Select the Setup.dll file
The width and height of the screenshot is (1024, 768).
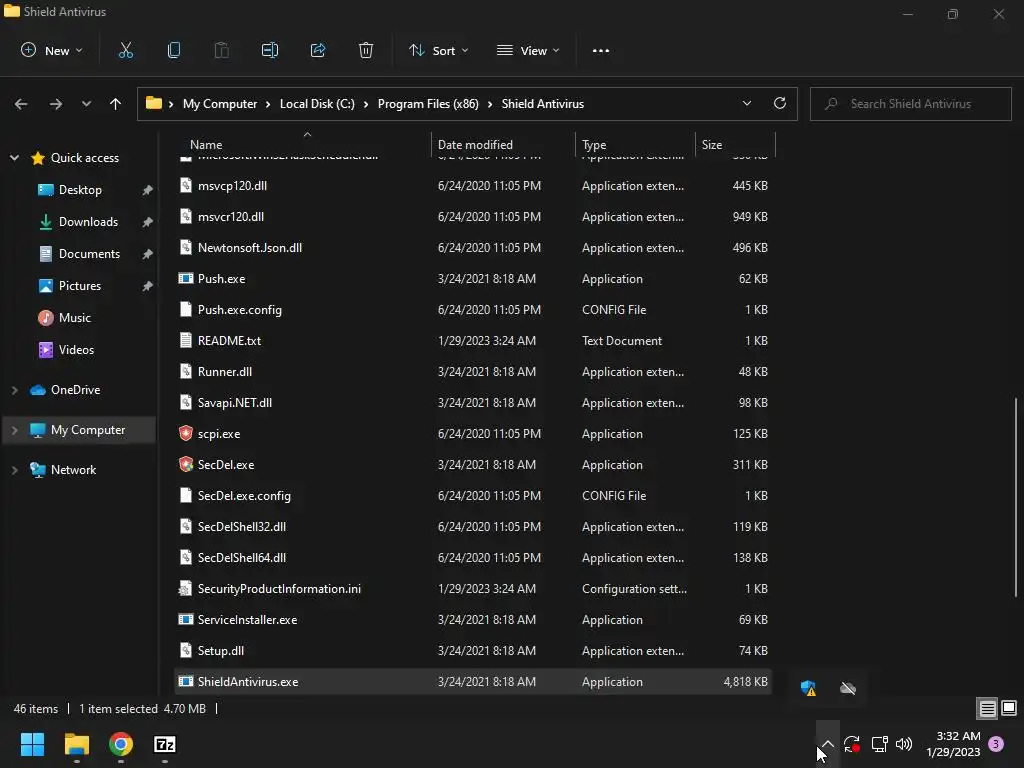221,650
